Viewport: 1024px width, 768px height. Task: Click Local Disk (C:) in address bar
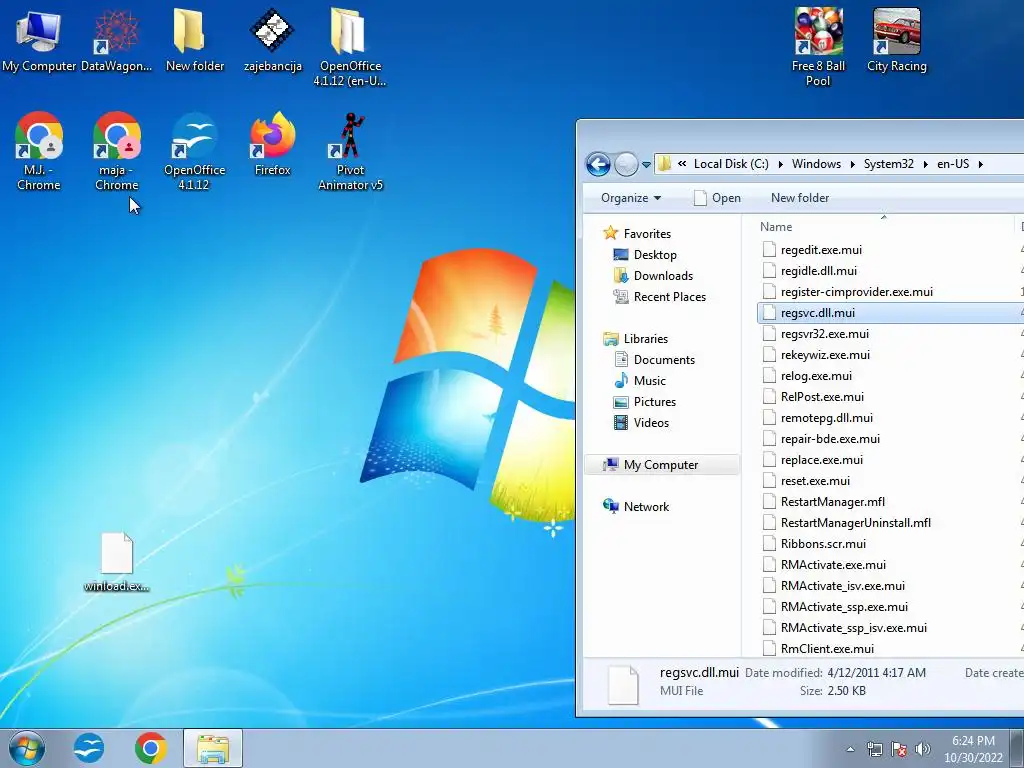pyautogui.click(x=731, y=164)
